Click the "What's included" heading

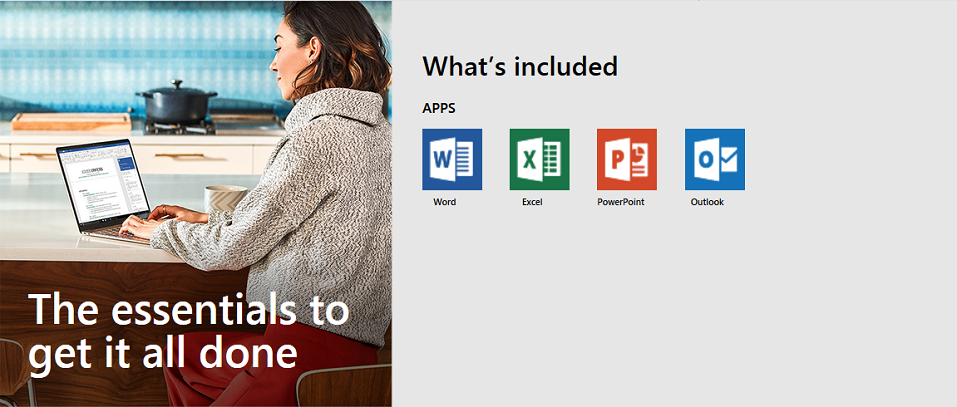(x=520, y=66)
